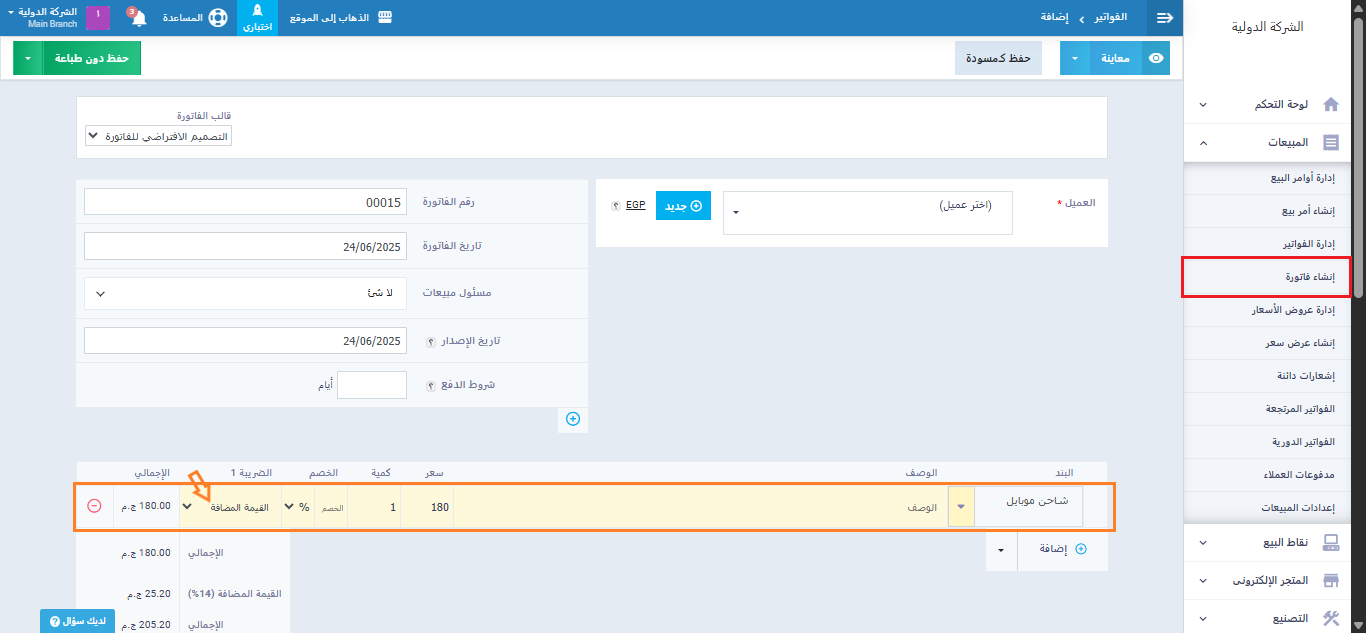Open the invoice template dropdown قالب الفاتورة
The height and width of the screenshot is (633, 1366).
point(158,135)
